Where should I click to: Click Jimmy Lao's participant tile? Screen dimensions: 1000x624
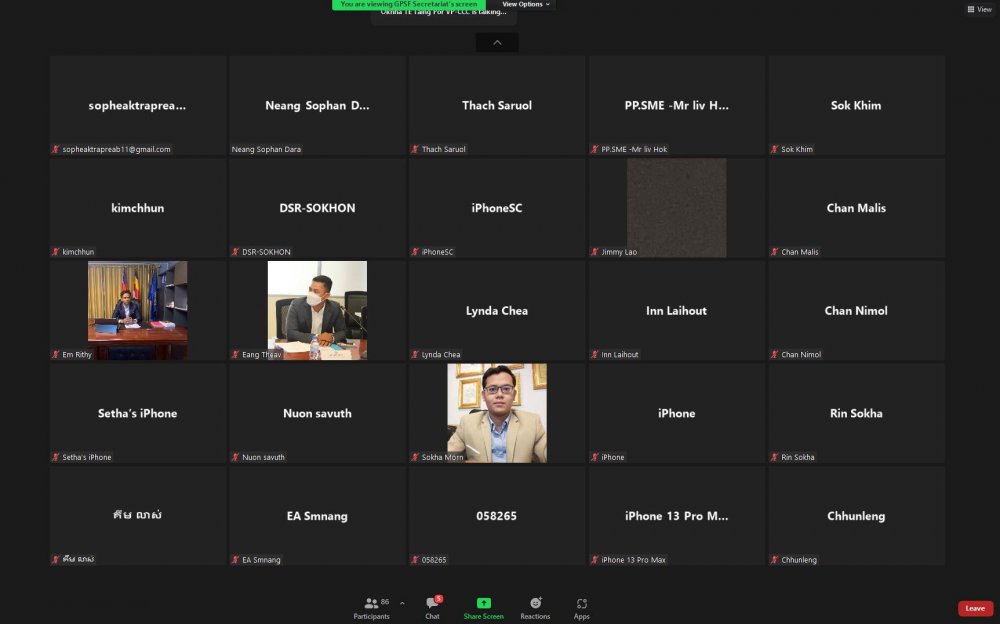[x=676, y=208]
